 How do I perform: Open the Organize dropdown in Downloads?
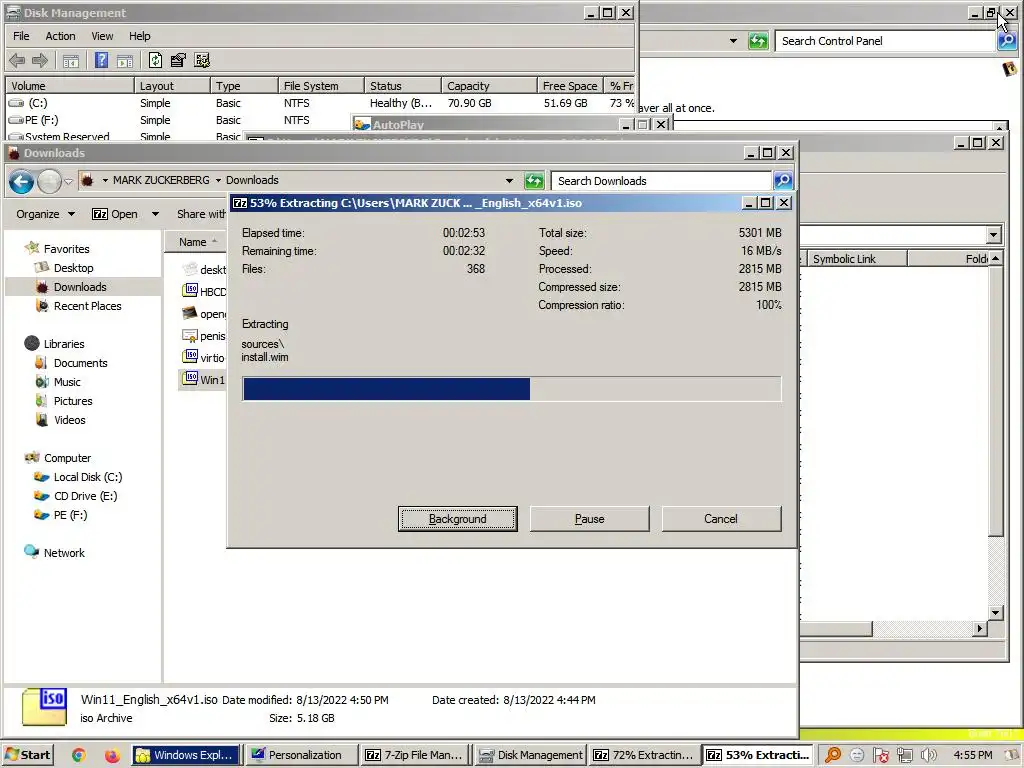(45, 214)
